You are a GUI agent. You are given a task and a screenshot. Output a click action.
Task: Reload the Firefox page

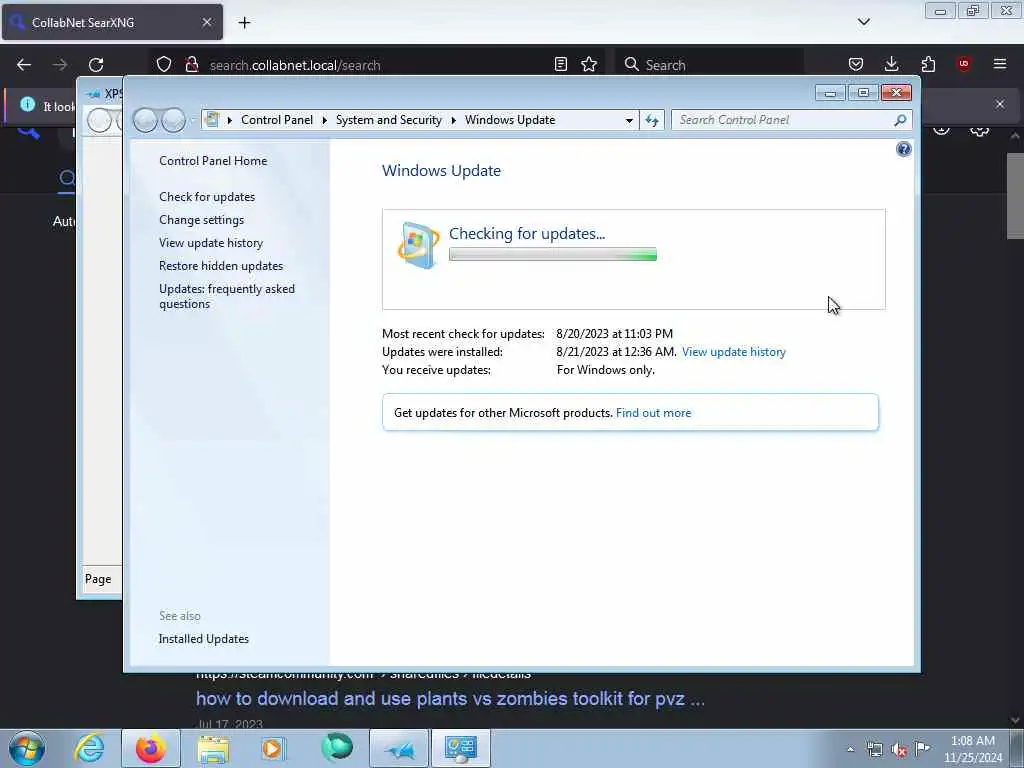[96, 65]
